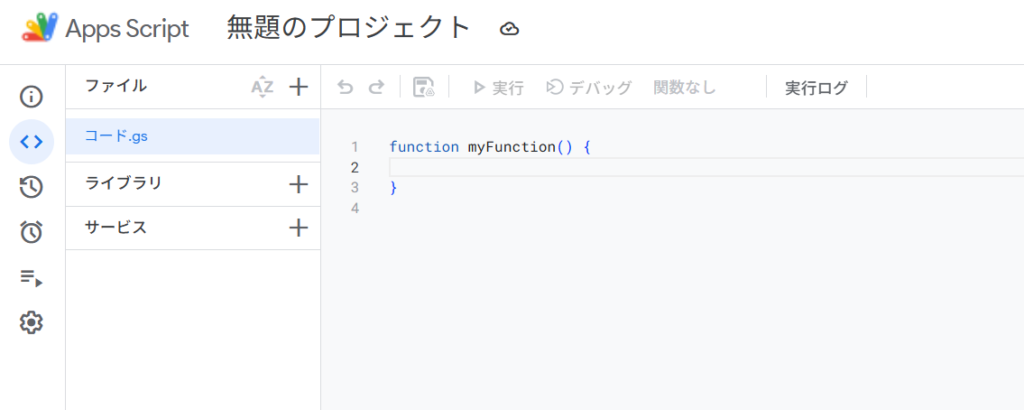Open the project history clock icon
The width and height of the screenshot is (1024, 410).
pos(31,187)
